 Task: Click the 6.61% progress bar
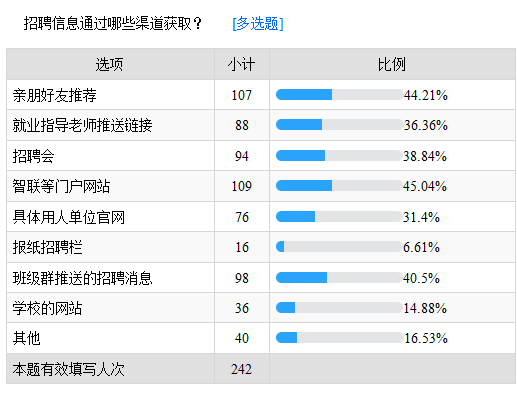coord(339,247)
